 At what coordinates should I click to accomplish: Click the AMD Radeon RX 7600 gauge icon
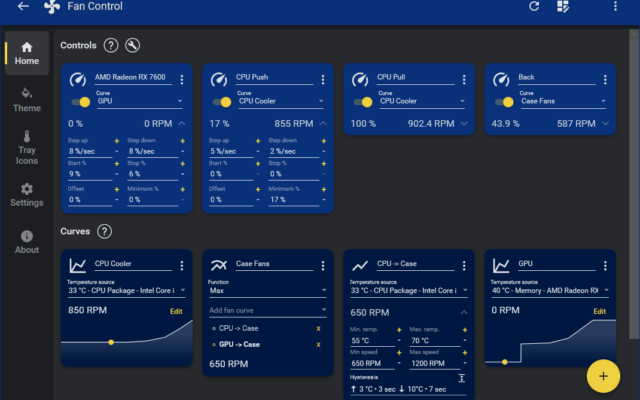[x=78, y=79]
